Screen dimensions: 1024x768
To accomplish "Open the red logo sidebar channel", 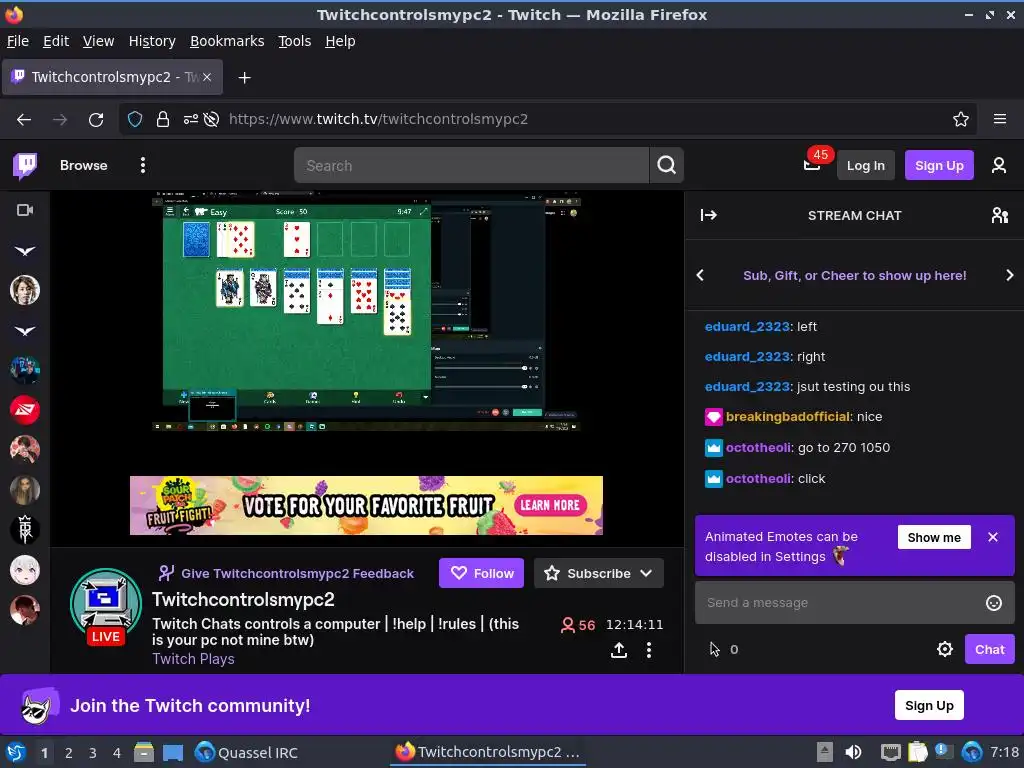I will (x=25, y=410).
